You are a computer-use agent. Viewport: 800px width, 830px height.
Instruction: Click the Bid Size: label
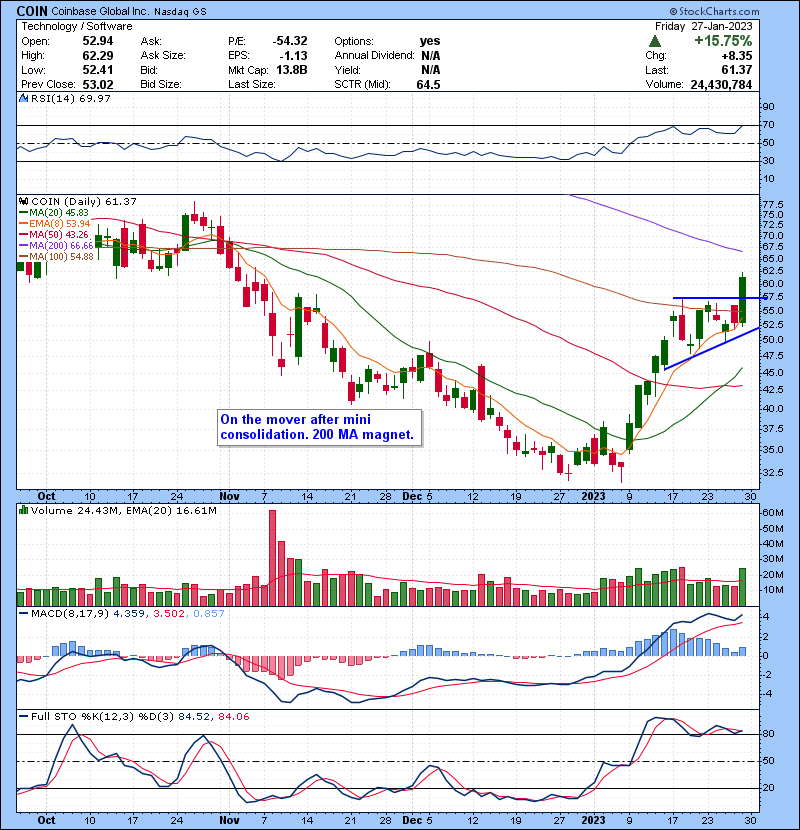(x=161, y=84)
